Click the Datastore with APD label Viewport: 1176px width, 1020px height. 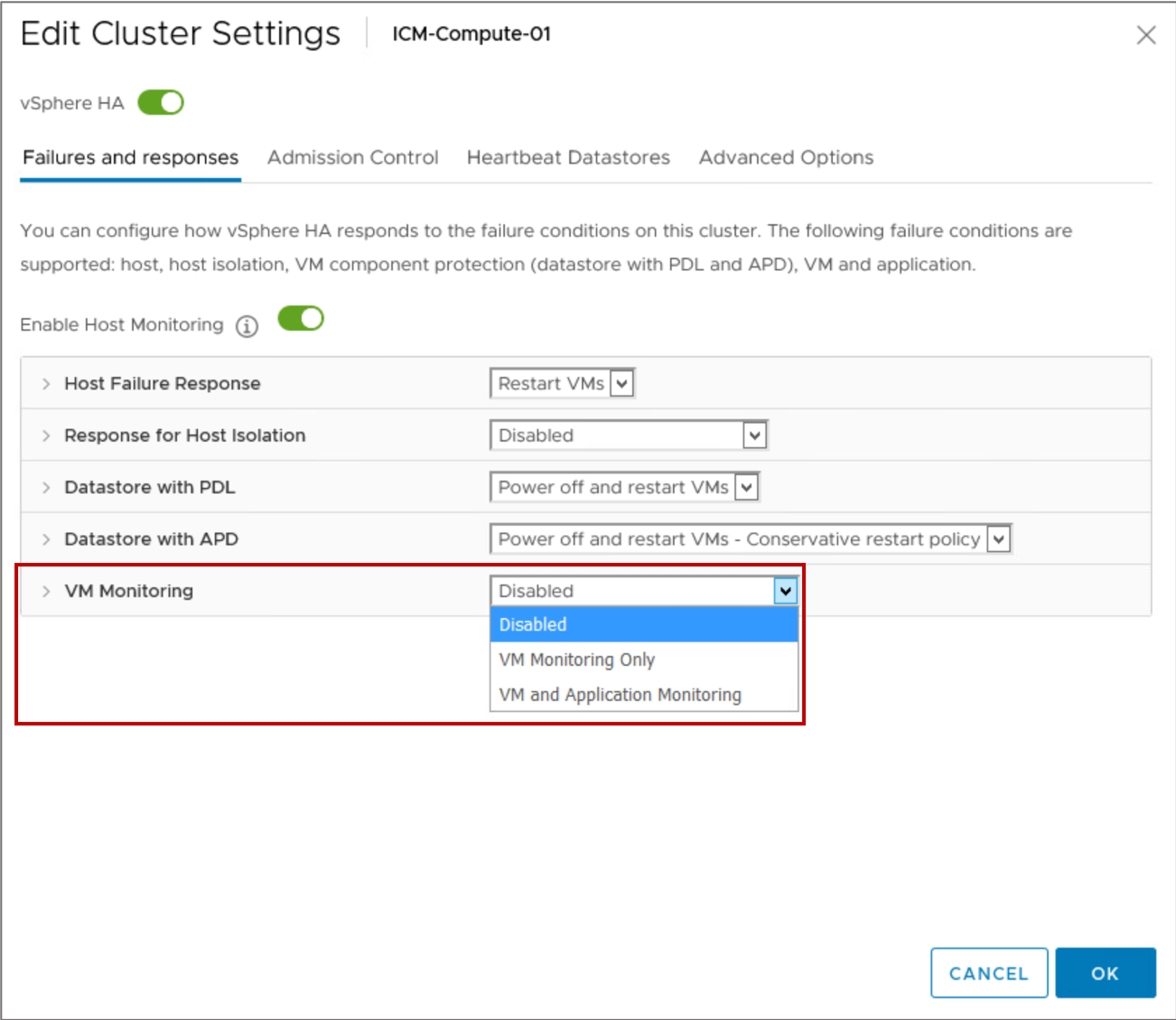pyautogui.click(x=152, y=539)
